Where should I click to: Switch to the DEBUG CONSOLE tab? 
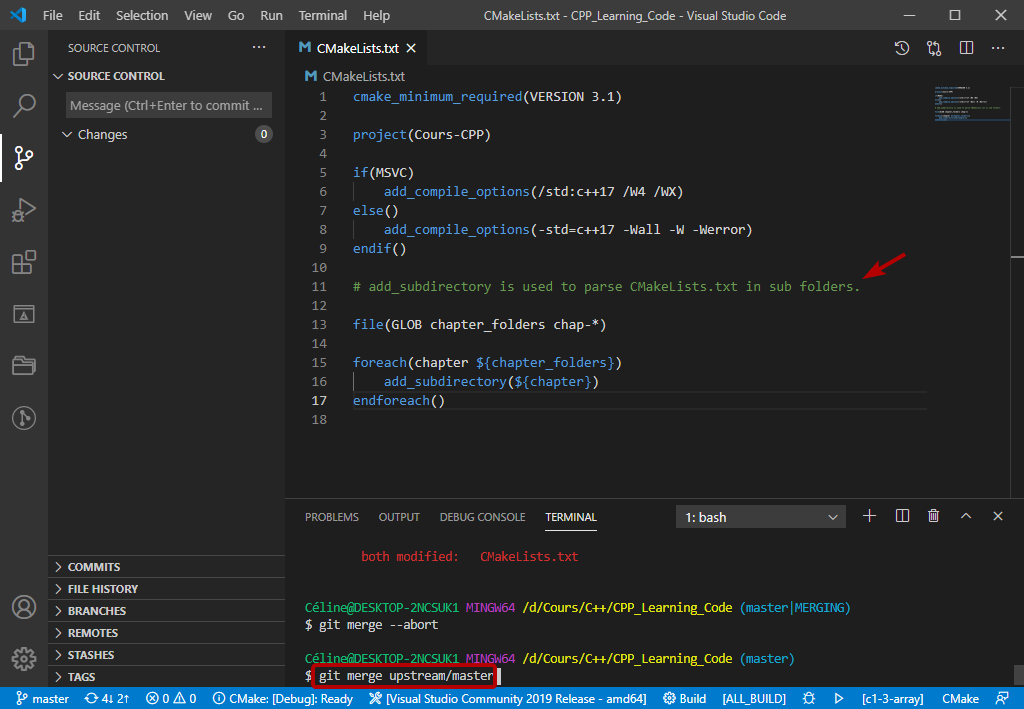point(483,517)
